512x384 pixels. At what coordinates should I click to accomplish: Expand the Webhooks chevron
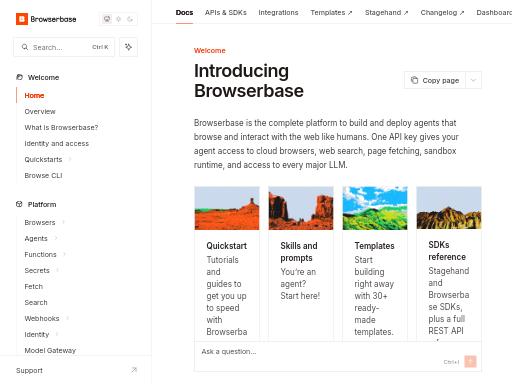coord(67,318)
